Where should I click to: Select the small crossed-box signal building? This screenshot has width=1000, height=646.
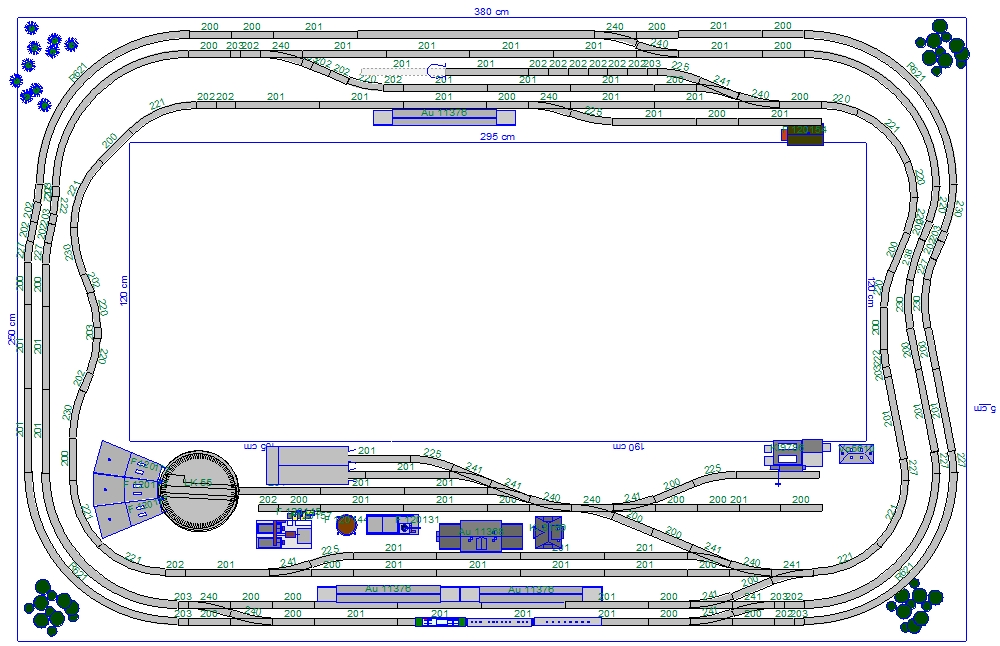[856, 453]
